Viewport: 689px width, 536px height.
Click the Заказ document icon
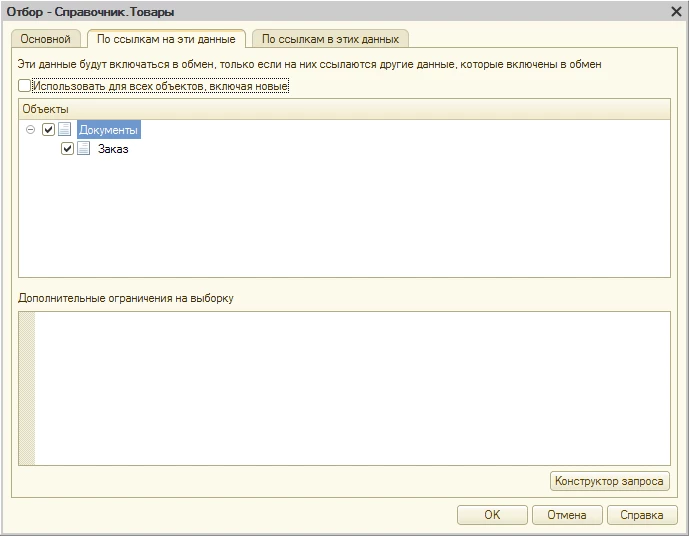click(x=84, y=149)
